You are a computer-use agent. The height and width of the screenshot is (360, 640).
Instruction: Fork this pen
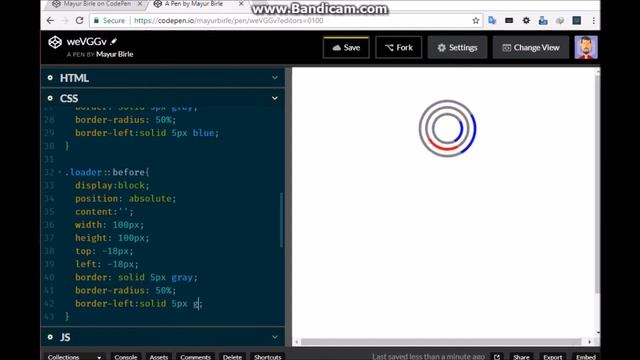(399, 47)
